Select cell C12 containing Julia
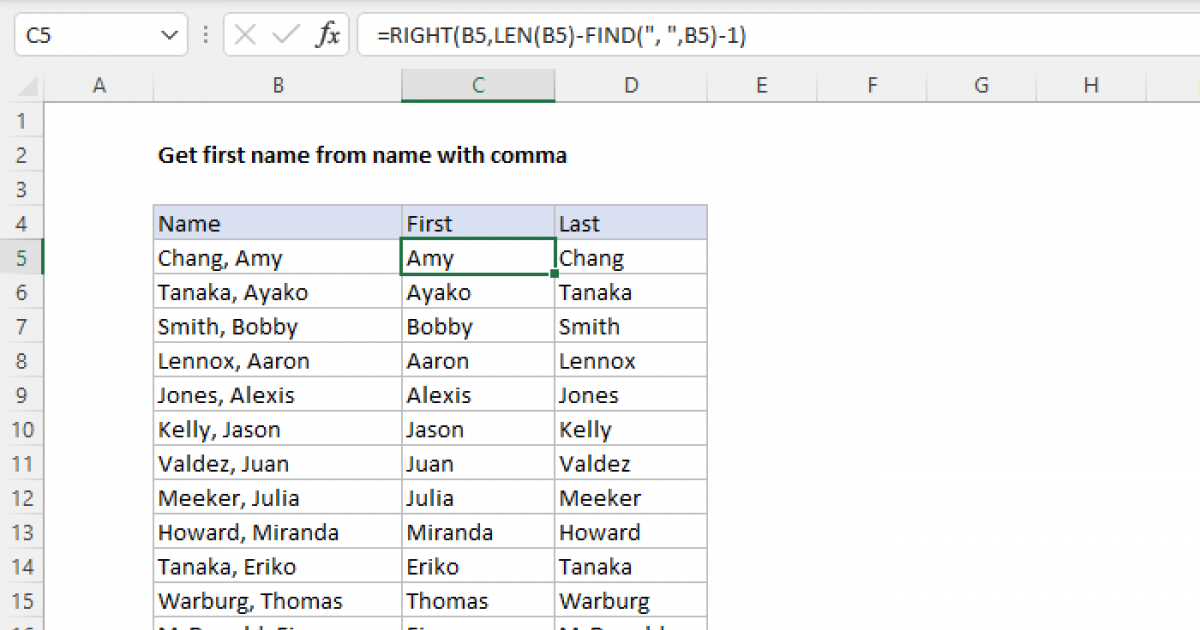Viewport: 1200px width, 630px height. [477, 497]
